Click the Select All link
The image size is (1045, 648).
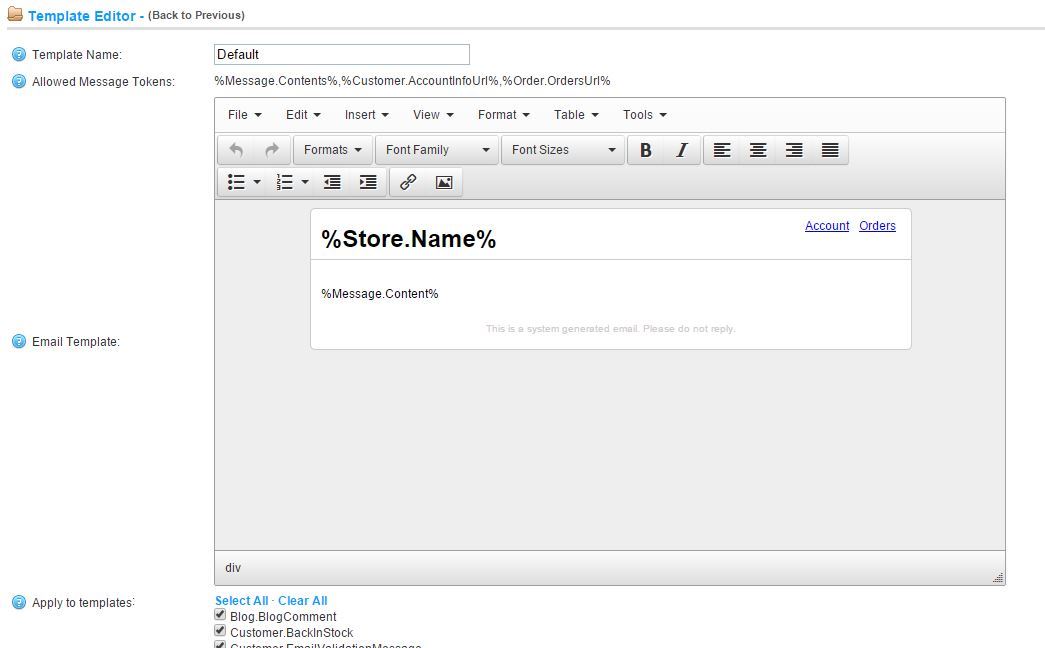pos(241,601)
